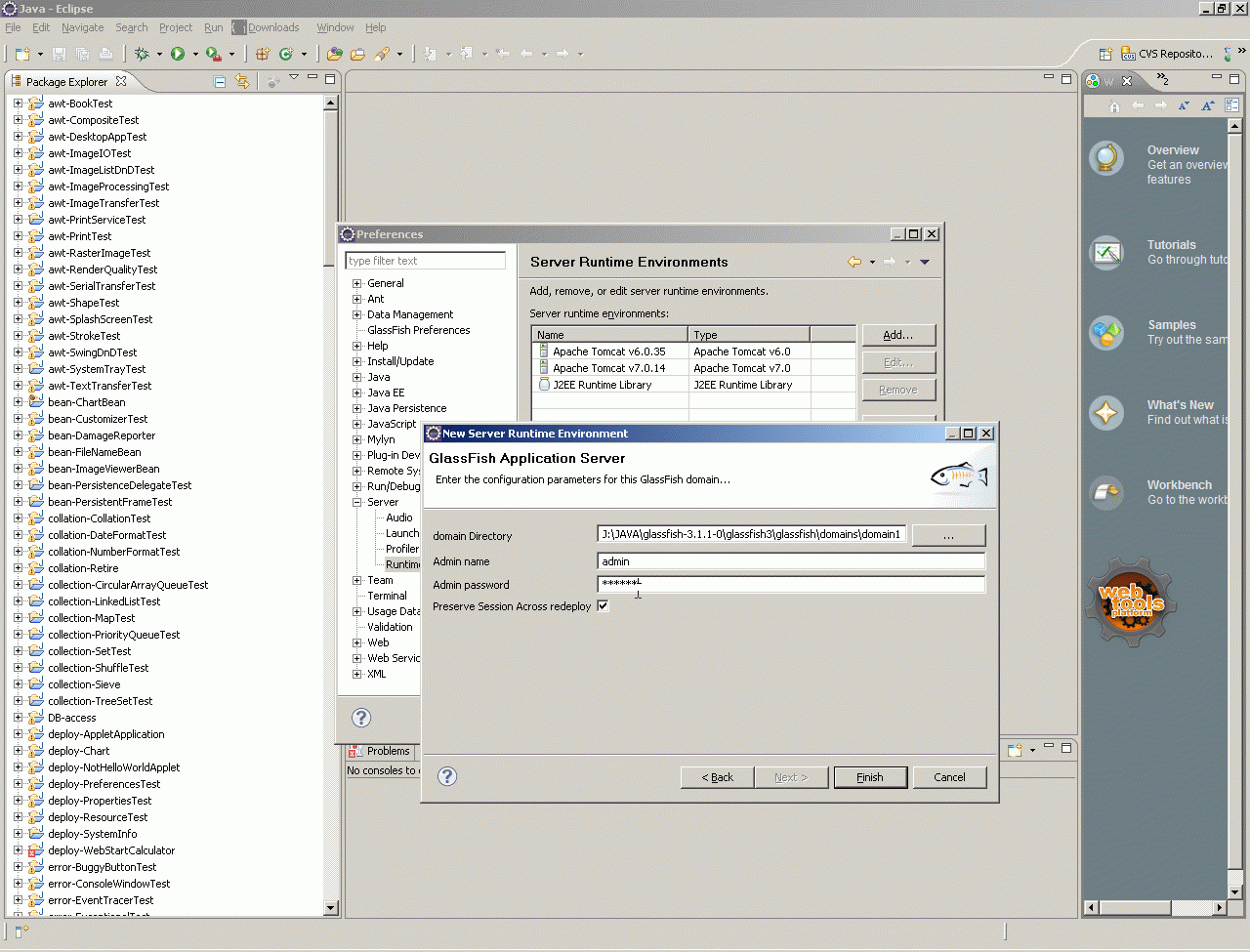
Task: Collapse all projects in Package Explorer
Action: 220,81
